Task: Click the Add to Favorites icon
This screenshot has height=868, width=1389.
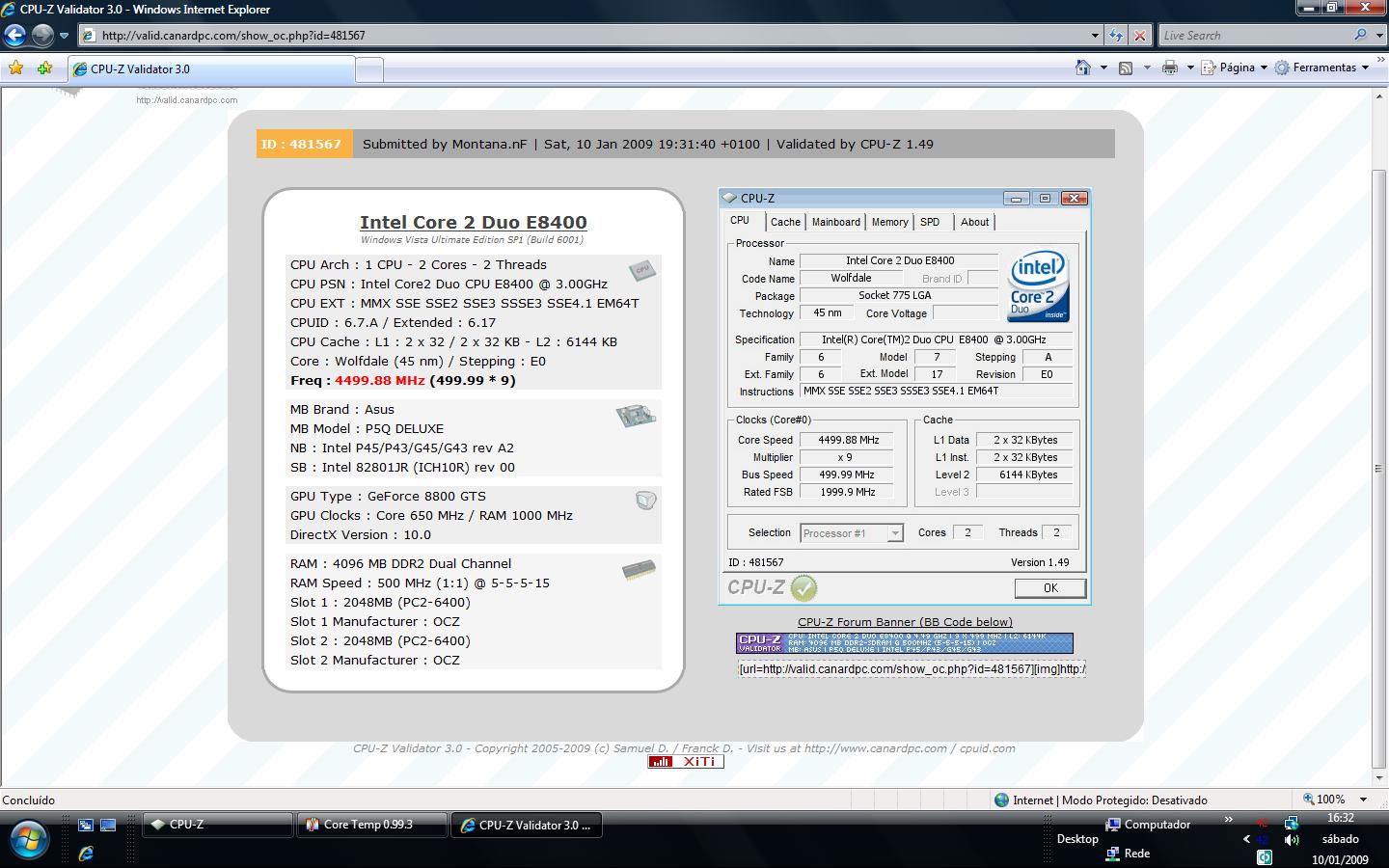Action: (x=44, y=68)
